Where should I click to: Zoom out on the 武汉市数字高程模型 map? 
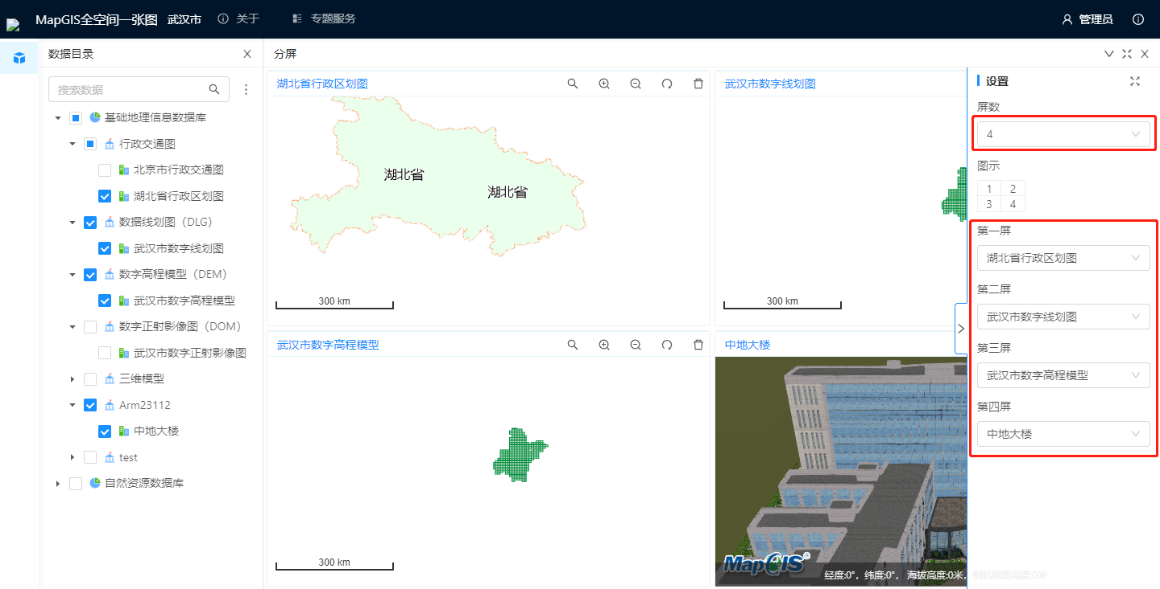(635, 345)
